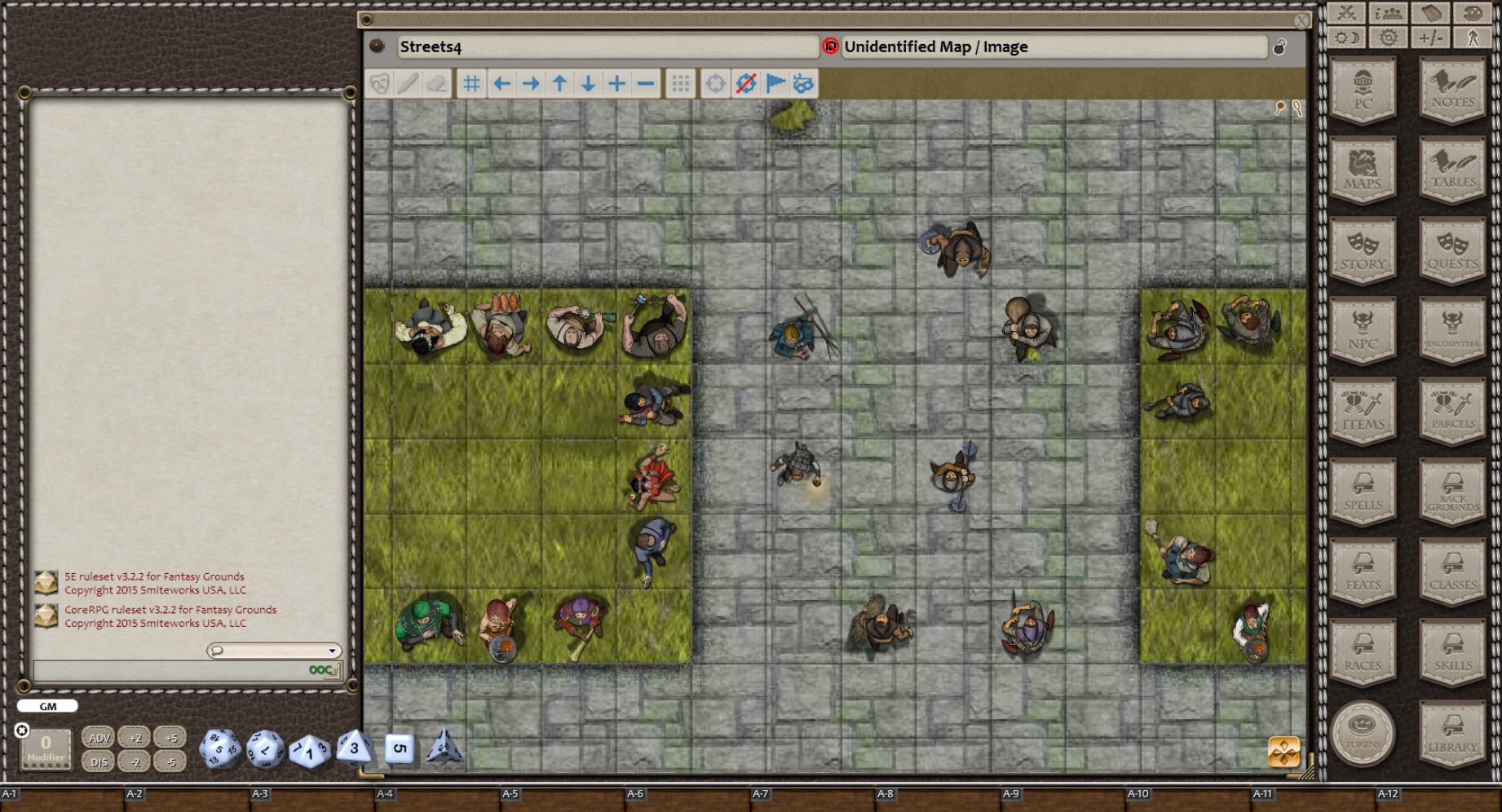Expand the Tokens bag in the sidebar

(x=1363, y=732)
